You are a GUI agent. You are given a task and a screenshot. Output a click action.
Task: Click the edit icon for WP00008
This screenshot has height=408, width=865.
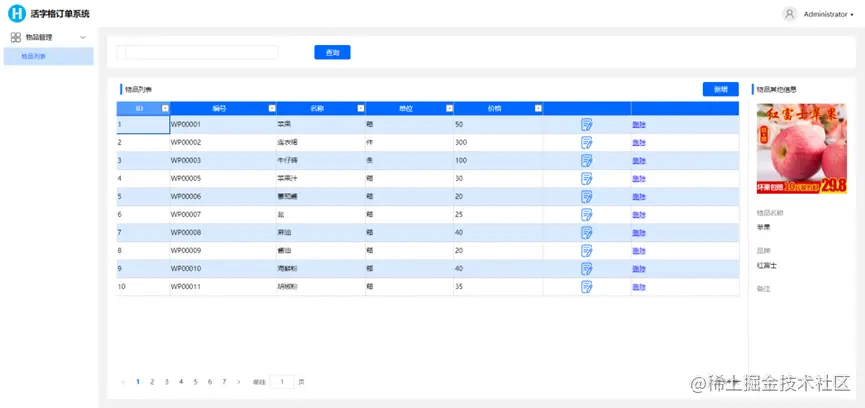coord(586,233)
